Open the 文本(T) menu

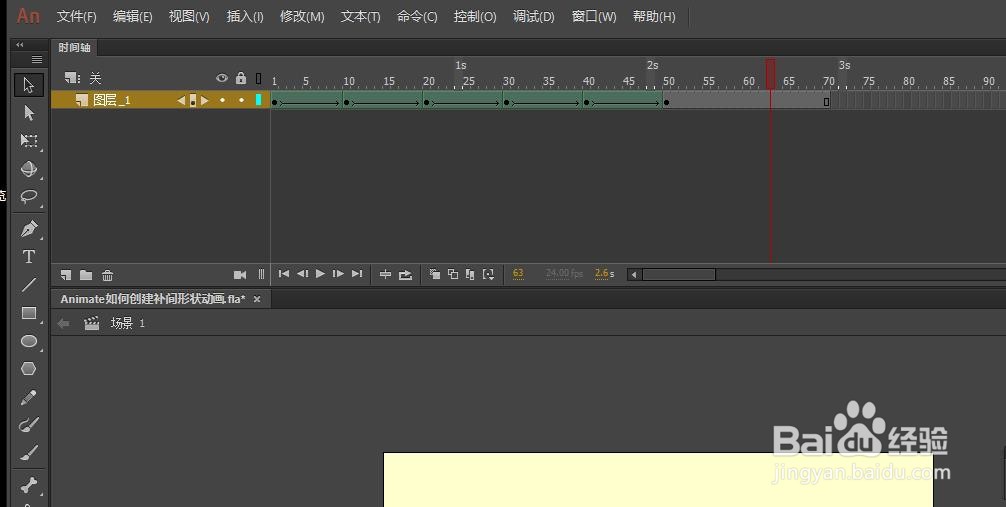click(x=361, y=17)
